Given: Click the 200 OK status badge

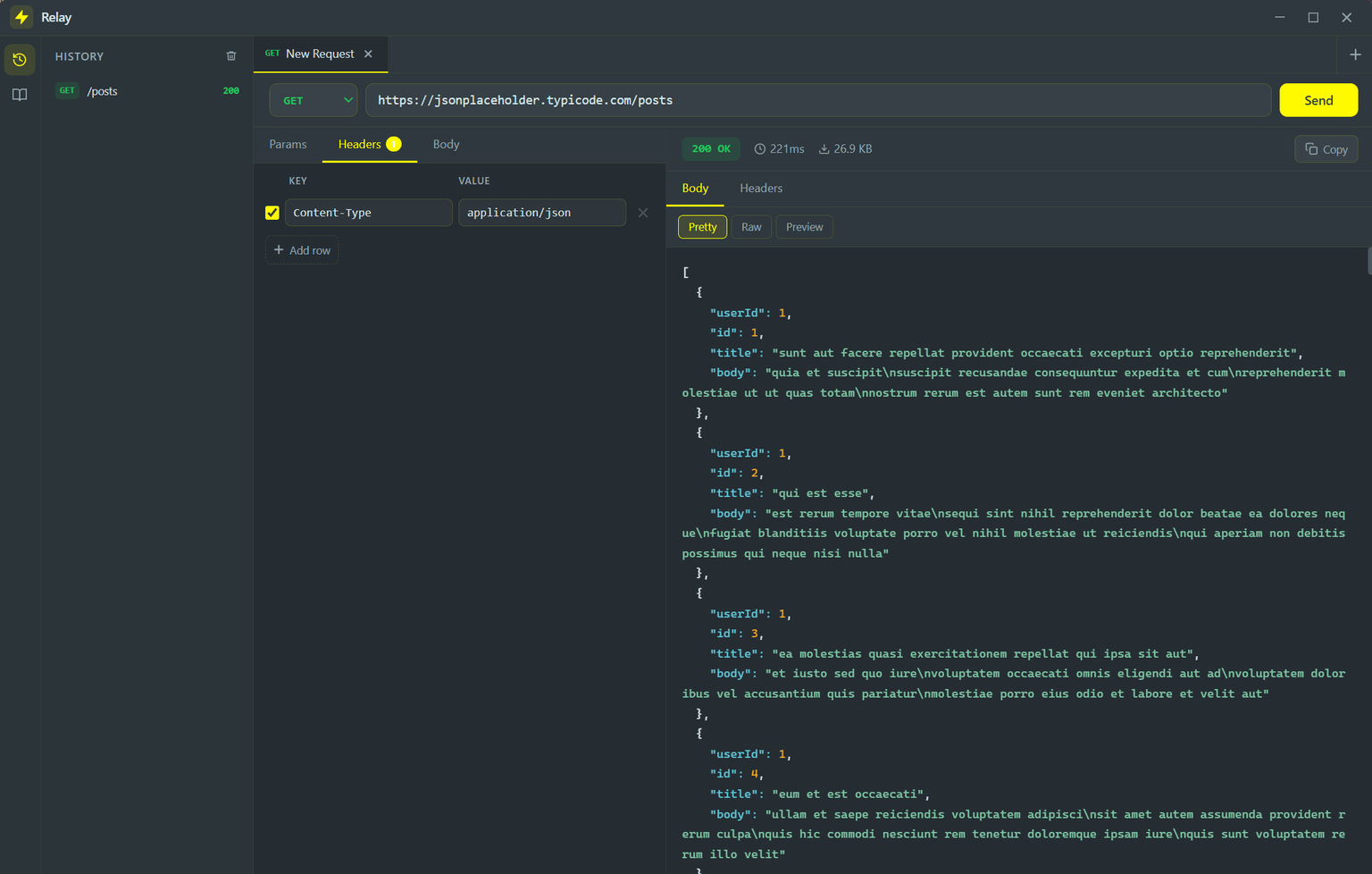Looking at the screenshot, I should 711,149.
